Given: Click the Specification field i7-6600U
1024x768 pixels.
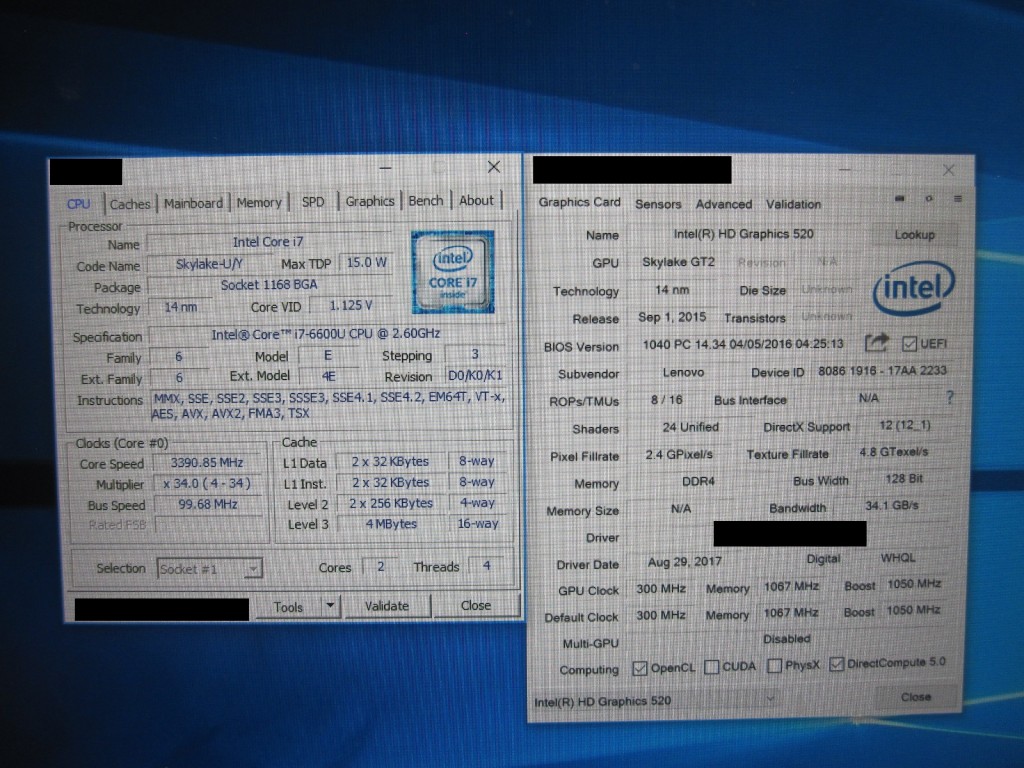Looking at the screenshot, I should [x=326, y=334].
